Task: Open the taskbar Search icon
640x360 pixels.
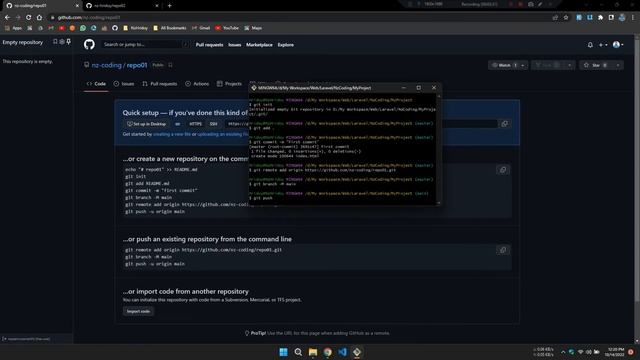Action: 298,352
